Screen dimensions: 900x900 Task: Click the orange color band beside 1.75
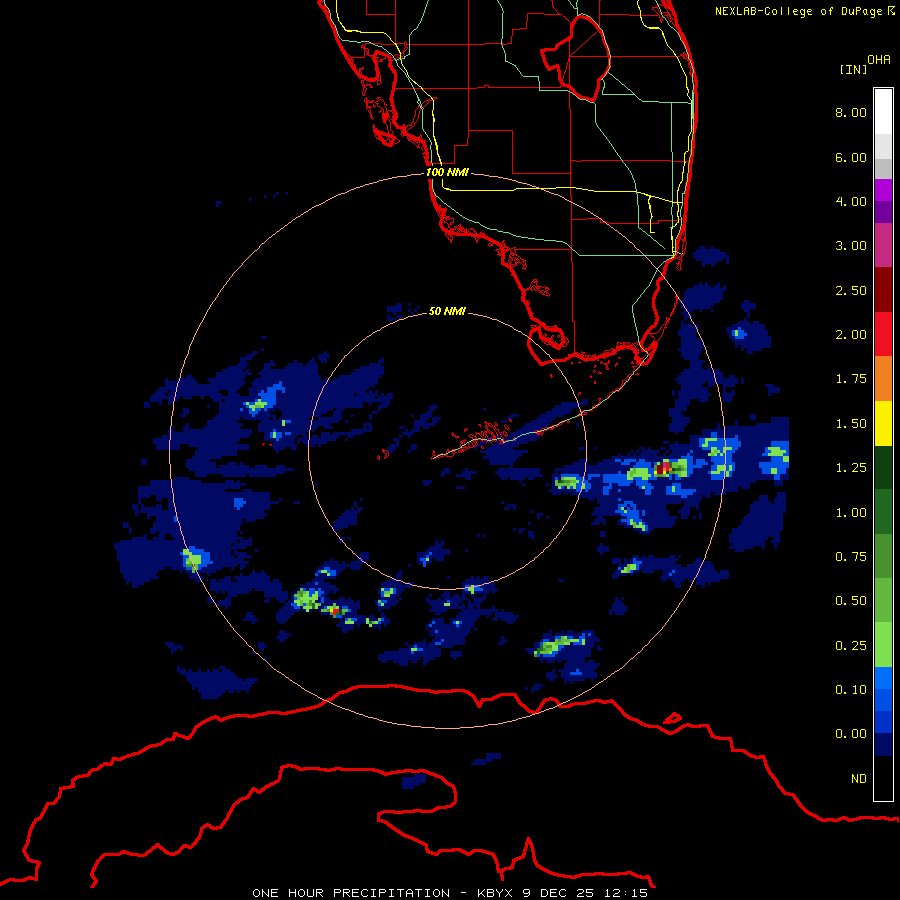click(x=883, y=379)
